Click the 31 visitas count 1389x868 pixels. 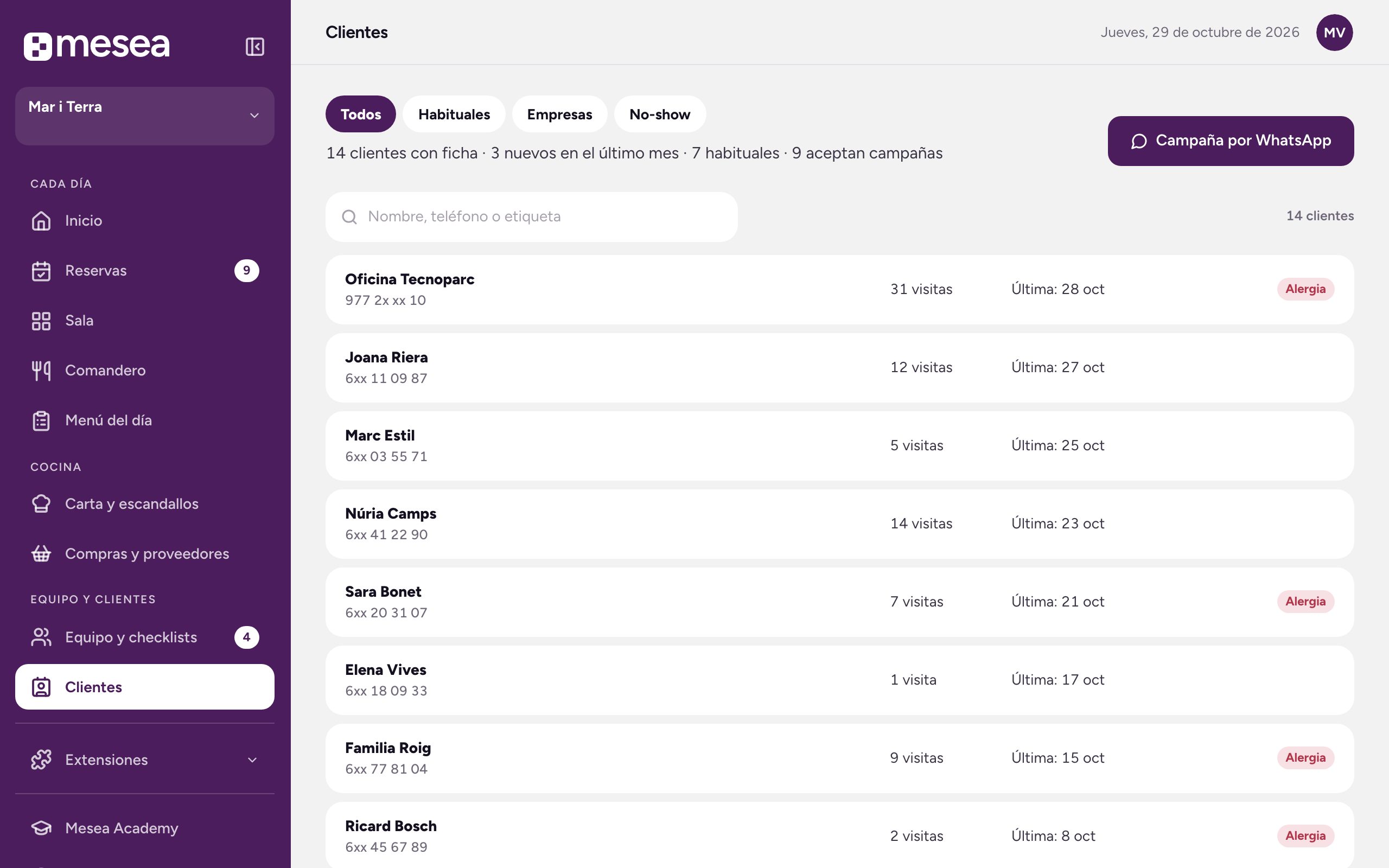(921, 289)
